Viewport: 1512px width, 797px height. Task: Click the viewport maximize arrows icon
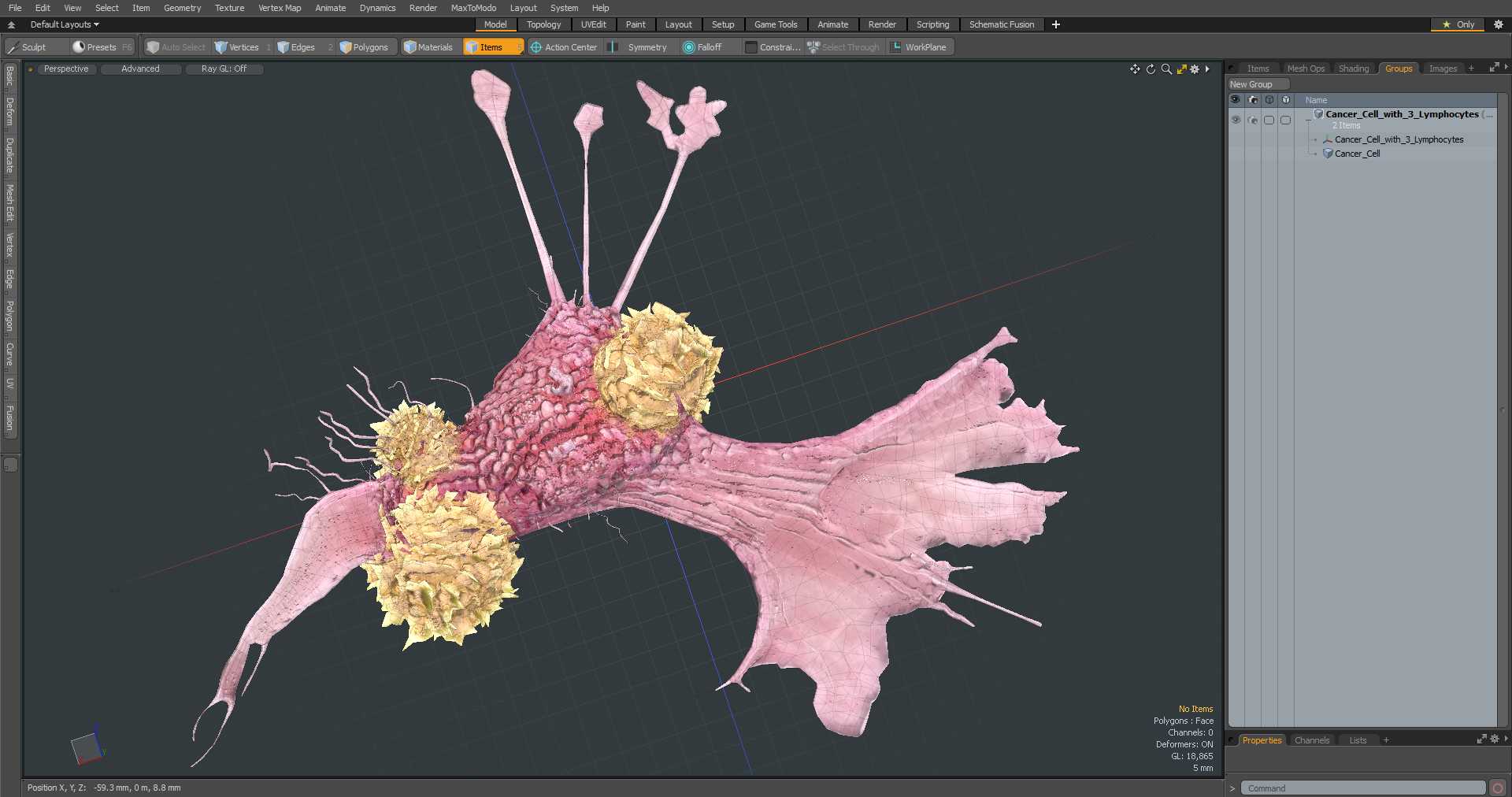(1181, 69)
